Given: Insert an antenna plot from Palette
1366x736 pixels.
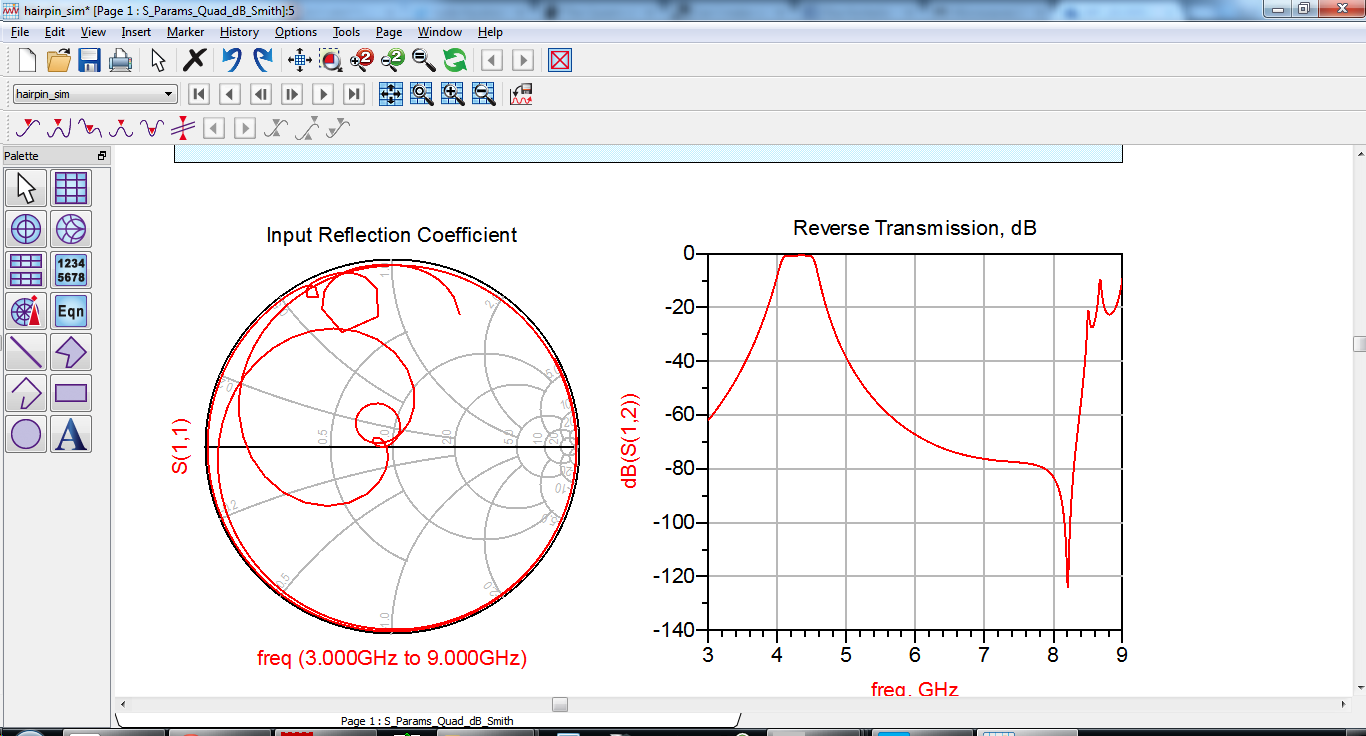Looking at the screenshot, I should (x=26, y=311).
